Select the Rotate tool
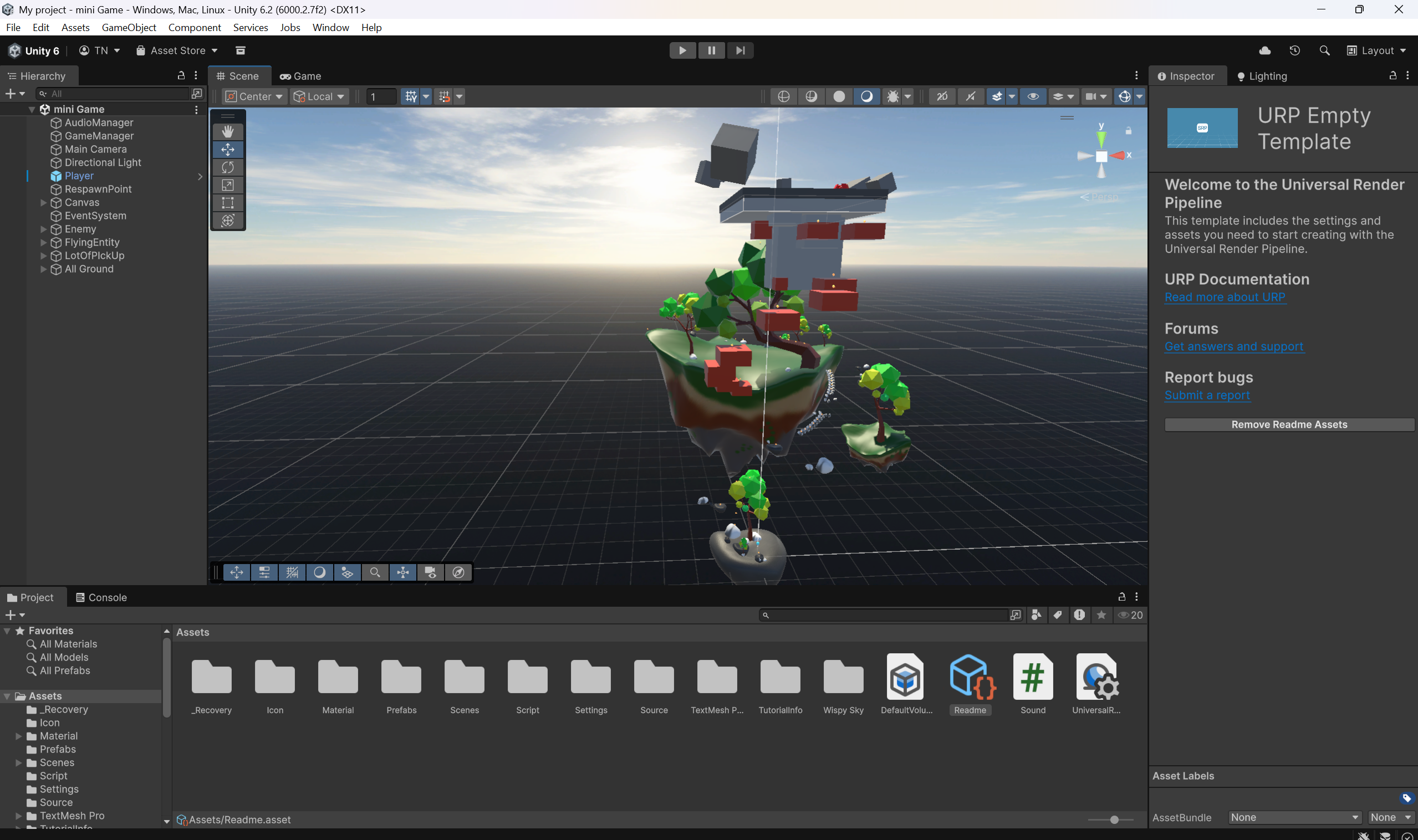The image size is (1418, 840). click(x=228, y=167)
